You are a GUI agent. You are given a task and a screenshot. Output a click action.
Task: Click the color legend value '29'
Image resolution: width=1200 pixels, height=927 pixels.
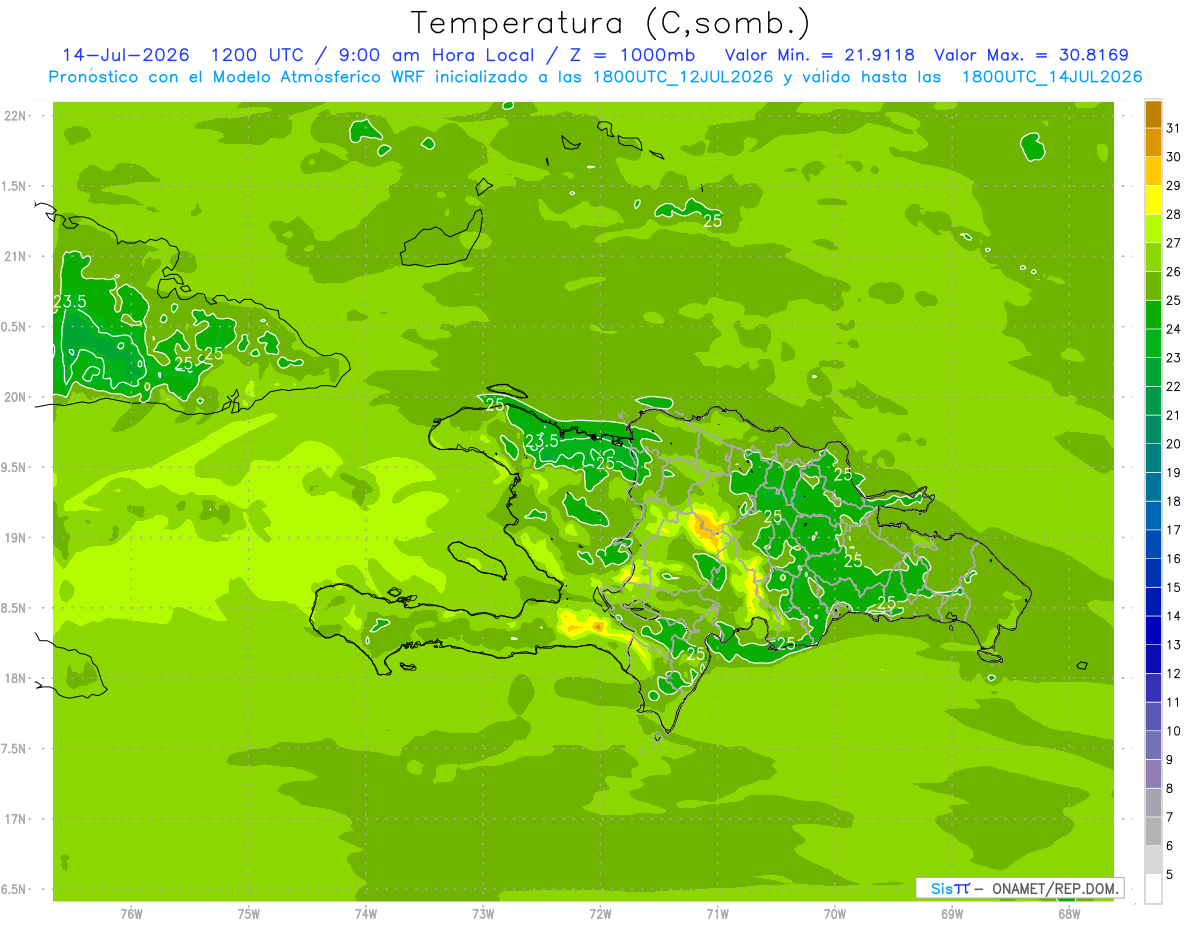(1173, 185)
